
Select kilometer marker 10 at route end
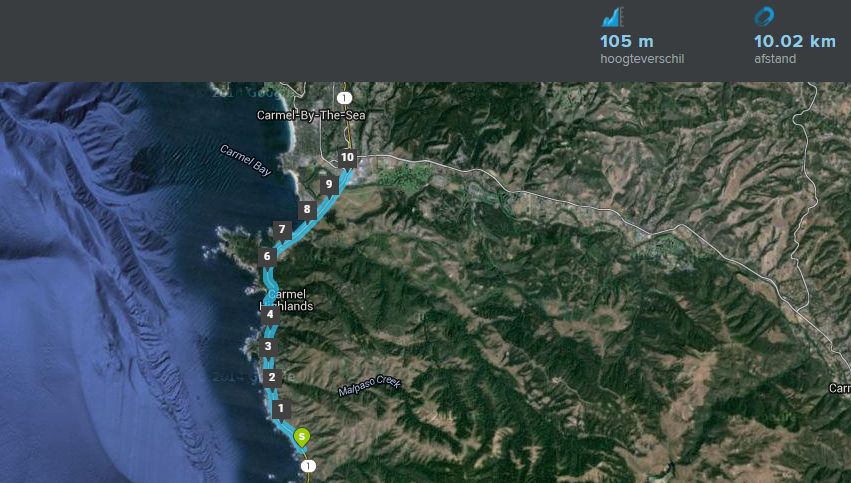coord(347,158)
